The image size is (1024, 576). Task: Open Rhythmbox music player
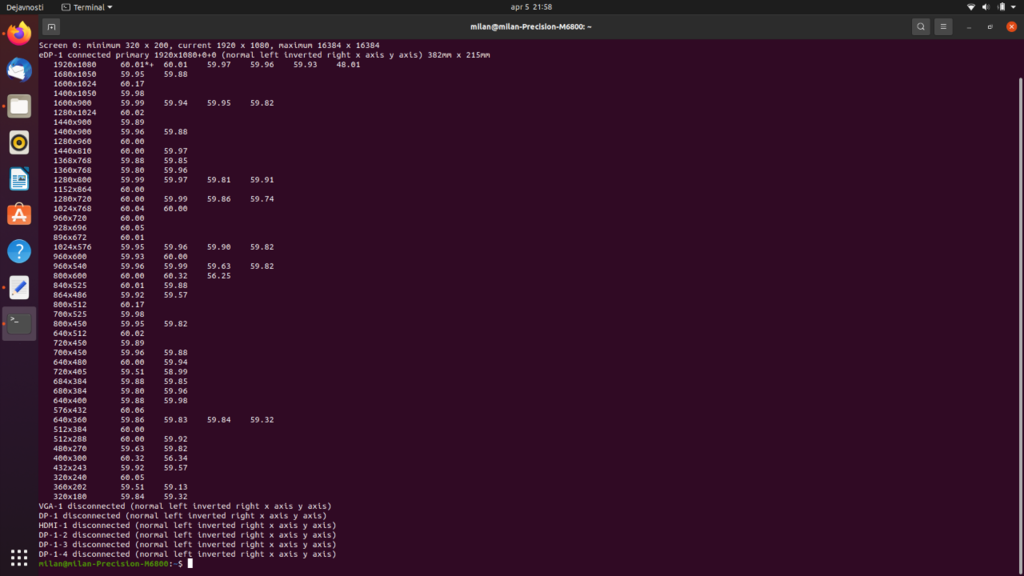tap(19, 143)
